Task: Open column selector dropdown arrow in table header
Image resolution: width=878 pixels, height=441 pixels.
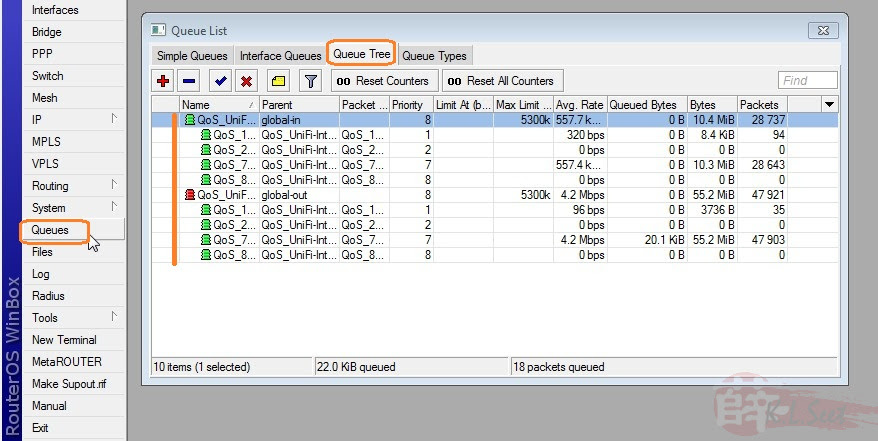Action: coord(829,104)
